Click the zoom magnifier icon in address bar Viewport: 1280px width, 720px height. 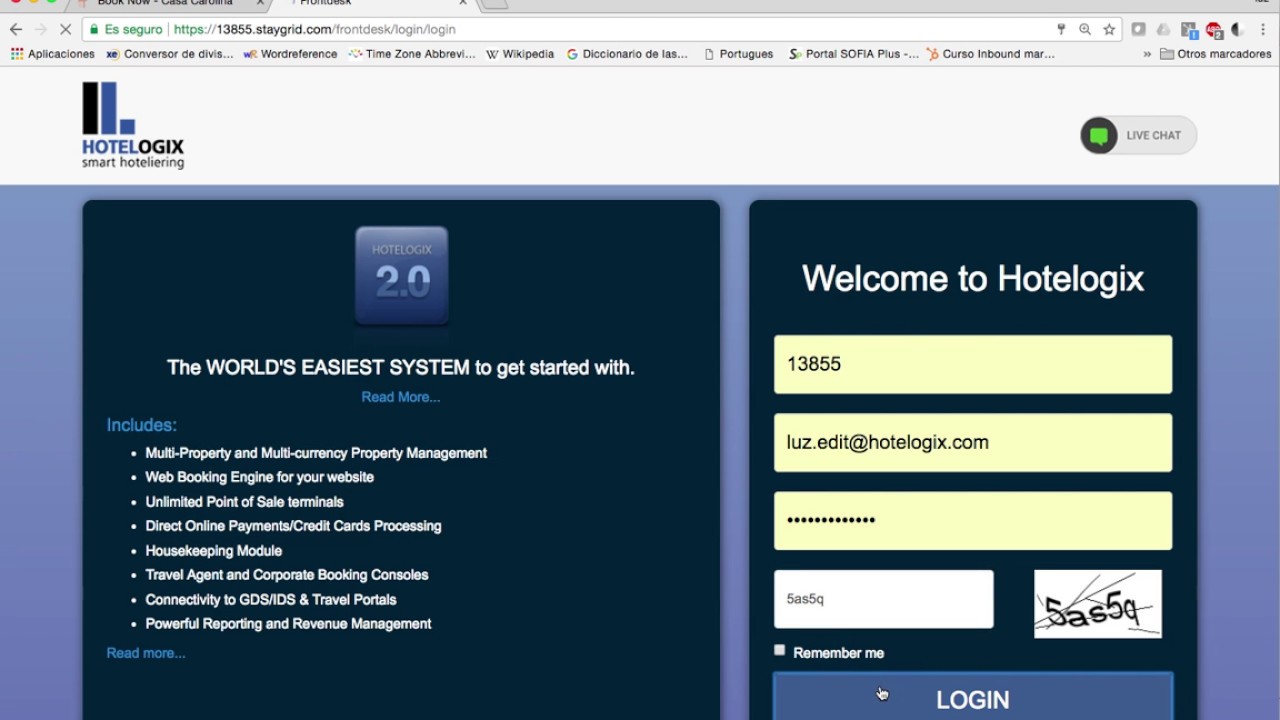[x=1085, y=30]
